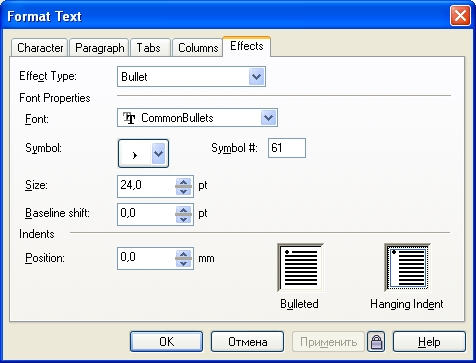Increase Position with the up arrow
The height and width of the screenshot is (363, 476).
pyautogui.click(x=183, y=254)
